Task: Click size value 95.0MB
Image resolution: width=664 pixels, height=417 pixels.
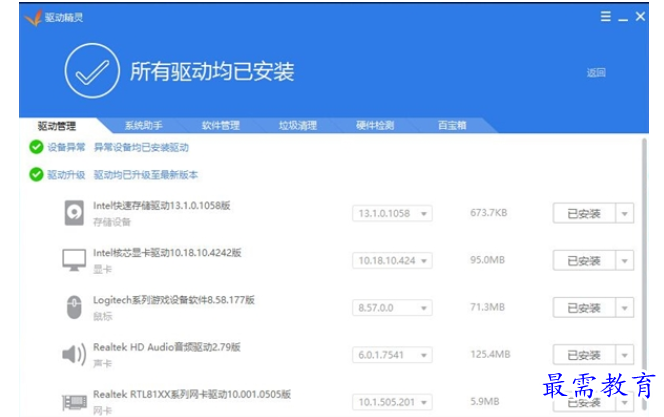Action: pos(487,260)
